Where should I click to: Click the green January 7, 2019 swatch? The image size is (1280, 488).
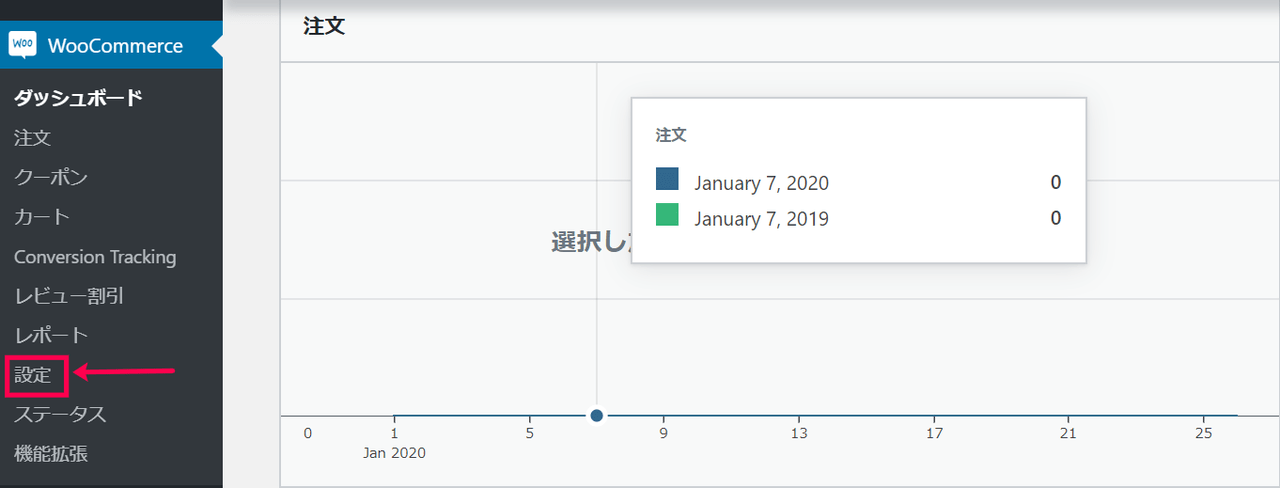click(x=667, y=215)
